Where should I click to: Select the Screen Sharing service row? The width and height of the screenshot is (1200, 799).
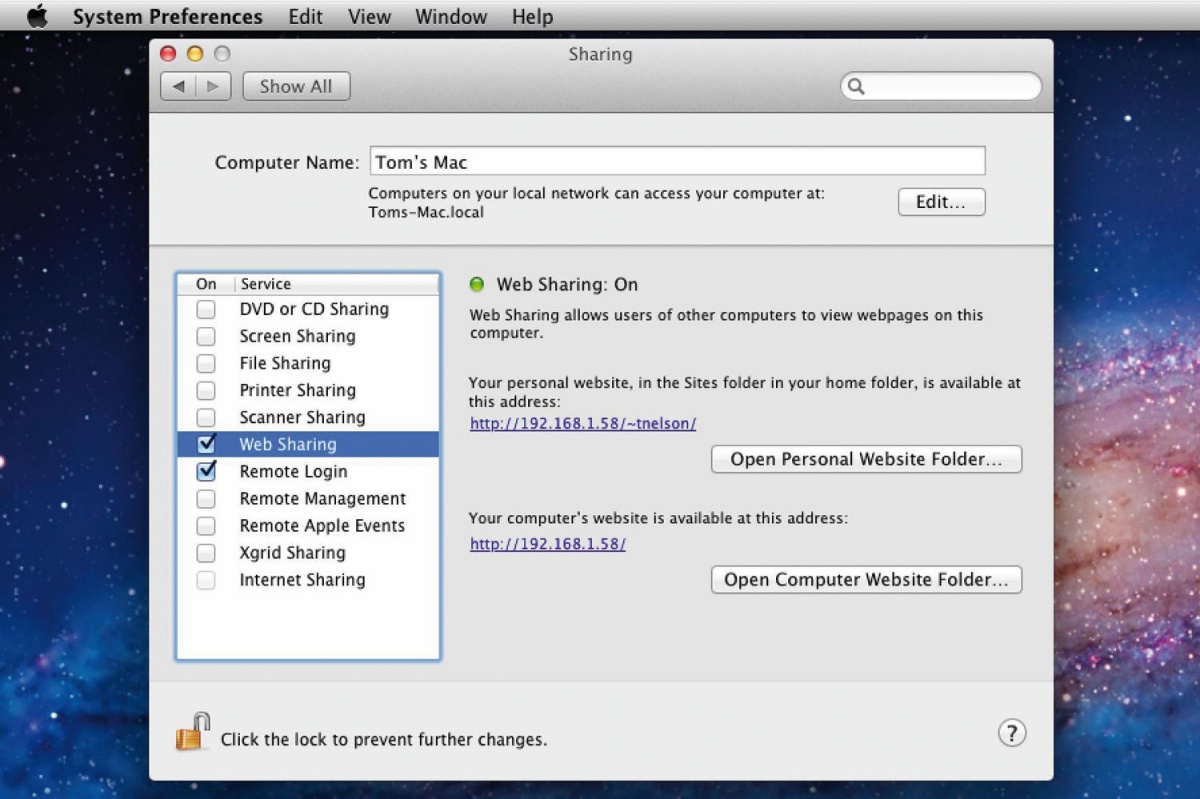coord(308,337)
